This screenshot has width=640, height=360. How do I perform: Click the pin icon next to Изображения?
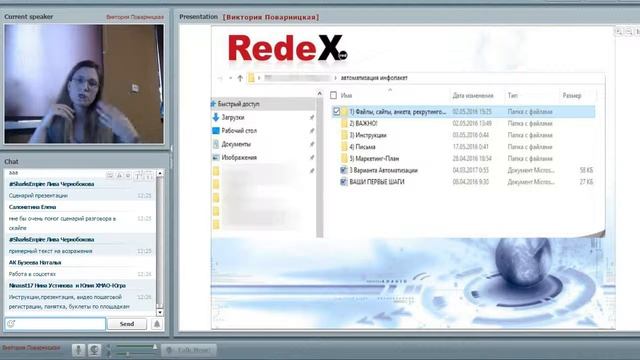point(312,158)
